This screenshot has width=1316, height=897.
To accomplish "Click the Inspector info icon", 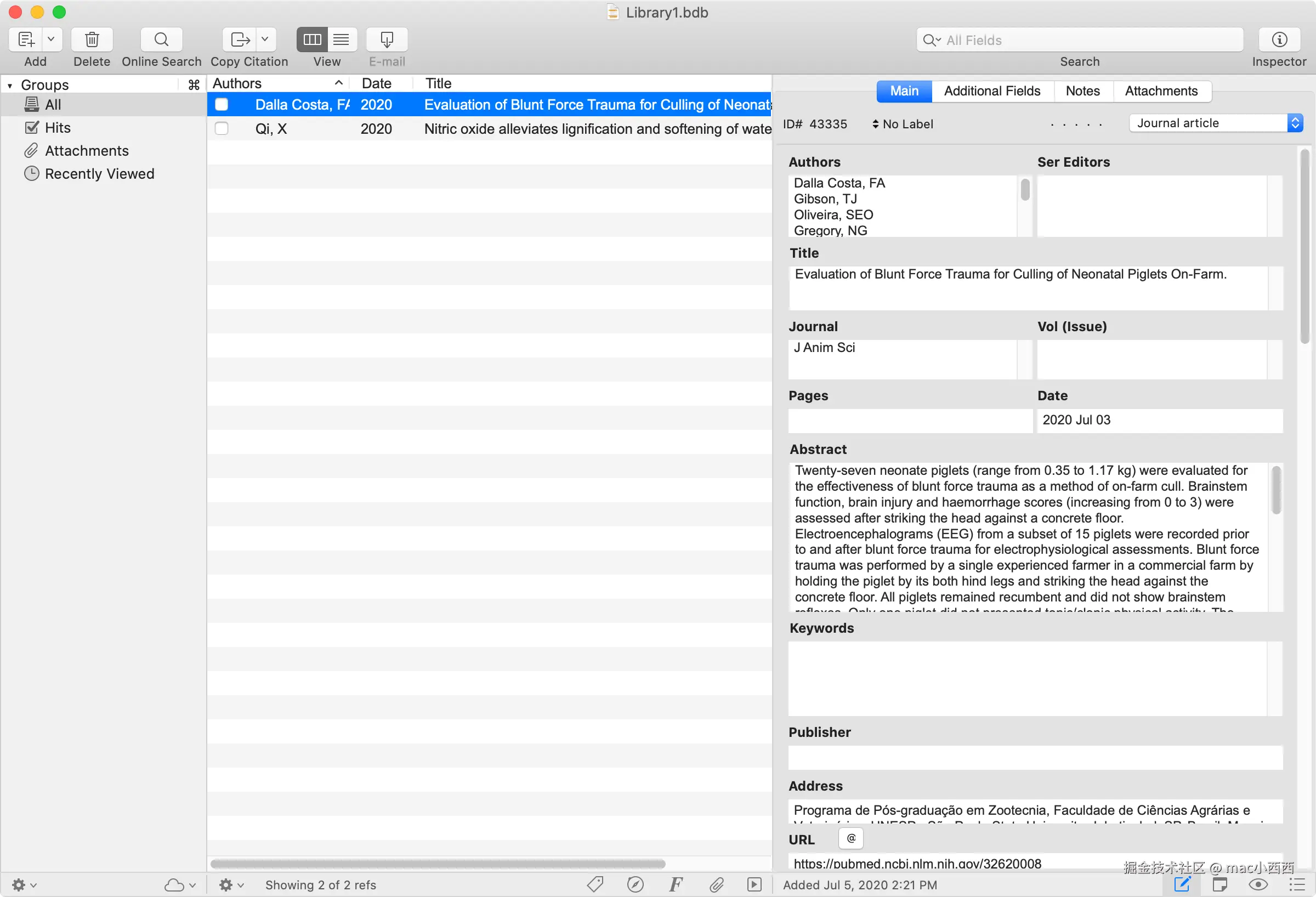I will [1279, 39].
